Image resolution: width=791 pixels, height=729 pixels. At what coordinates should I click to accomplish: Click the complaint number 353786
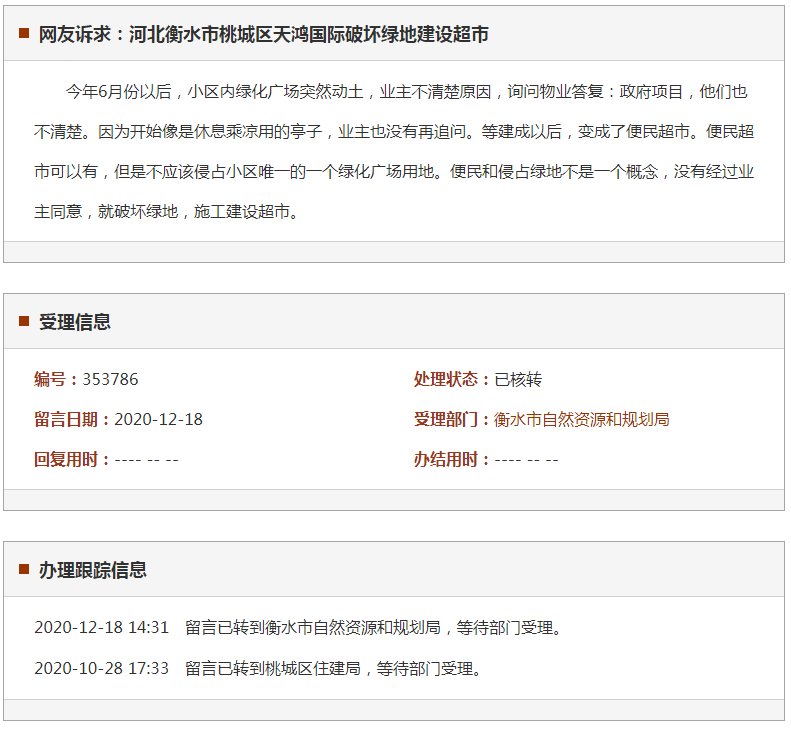click(x=110, y=379)
